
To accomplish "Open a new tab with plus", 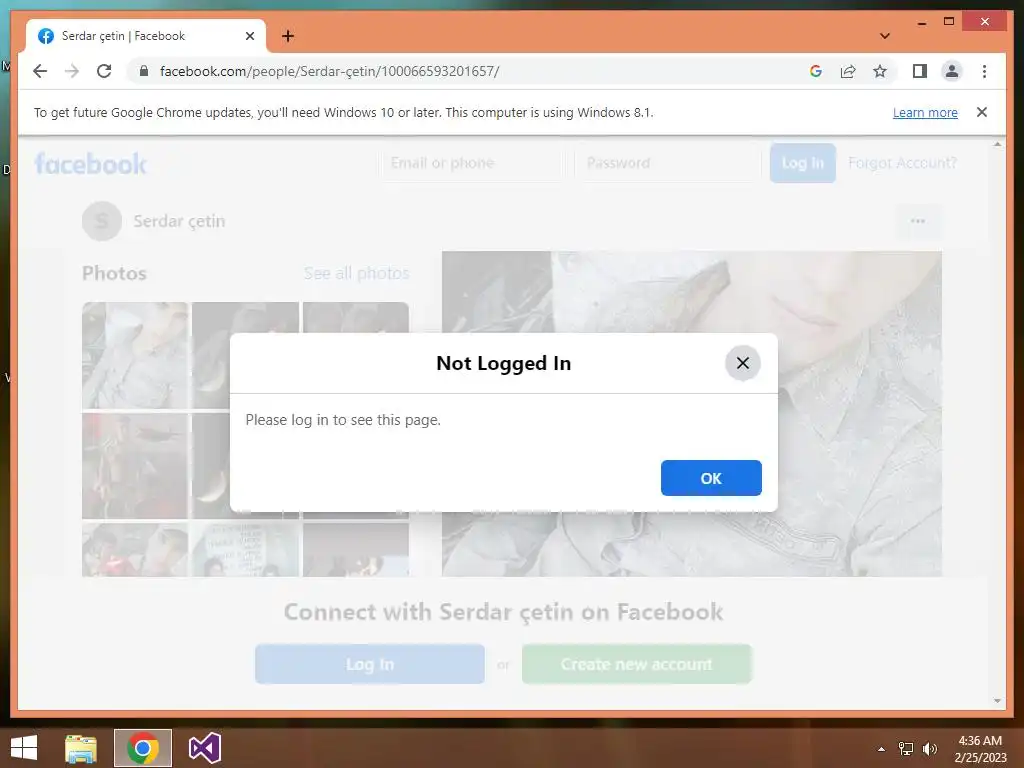I will tap(287, 36).
